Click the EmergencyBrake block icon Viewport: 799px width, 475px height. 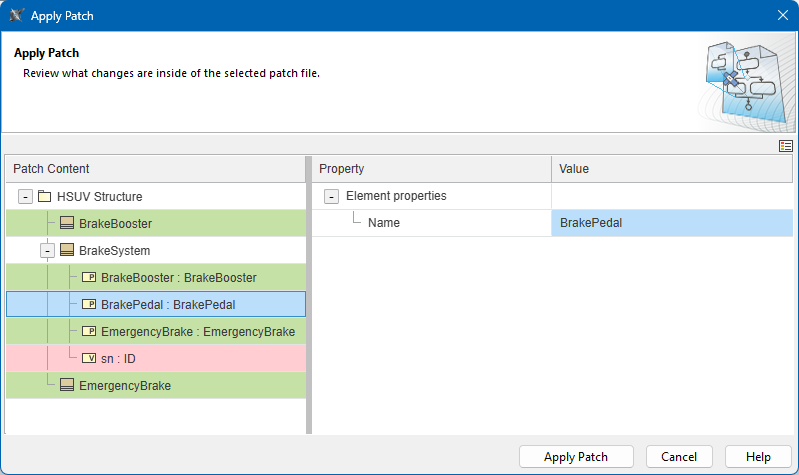[x=67, y=385]
